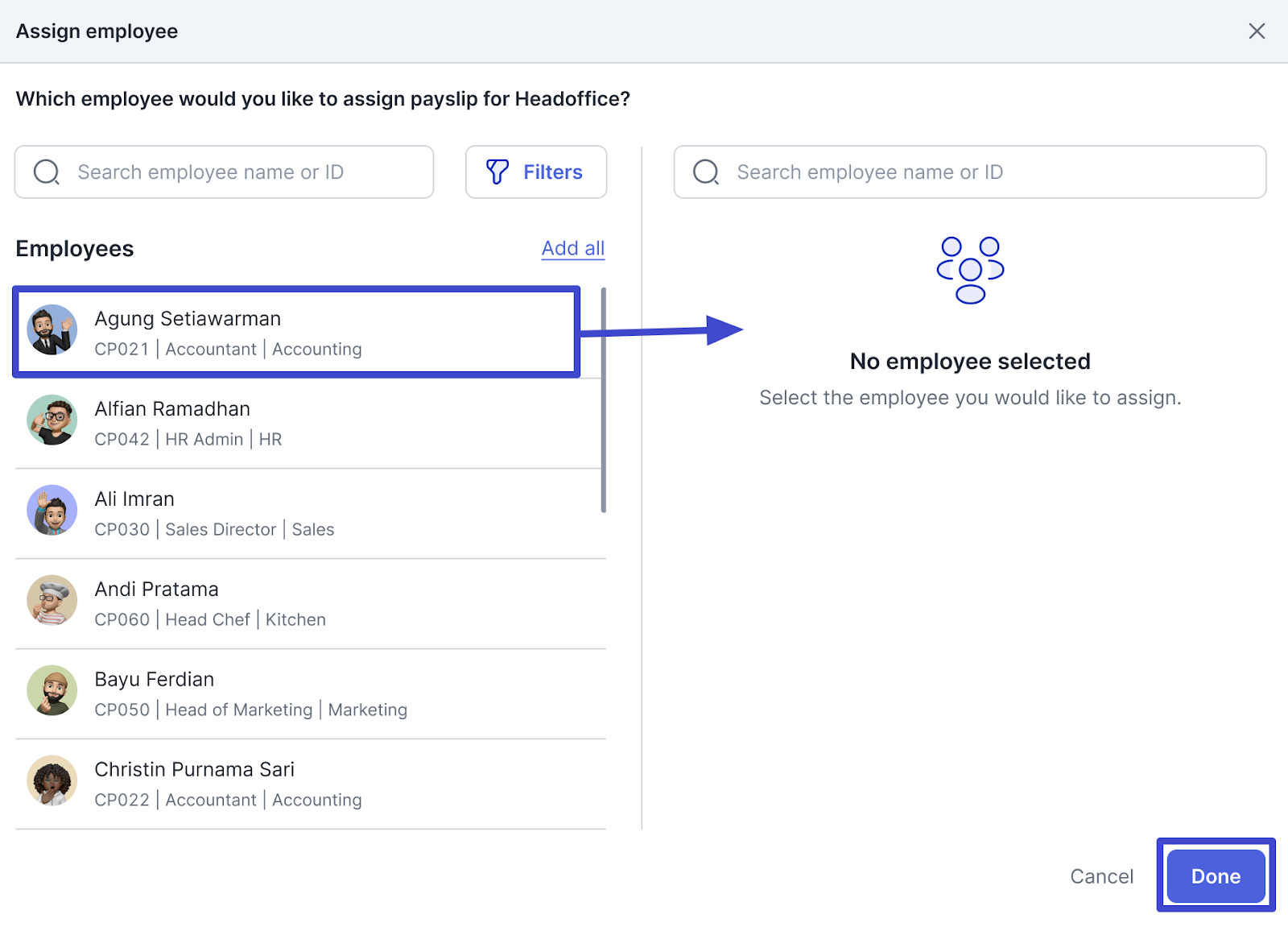This screenshot has width=1288, height=927.
Task: Click Alfian Ramadhan's avatar picture
Action: (52, 420)
